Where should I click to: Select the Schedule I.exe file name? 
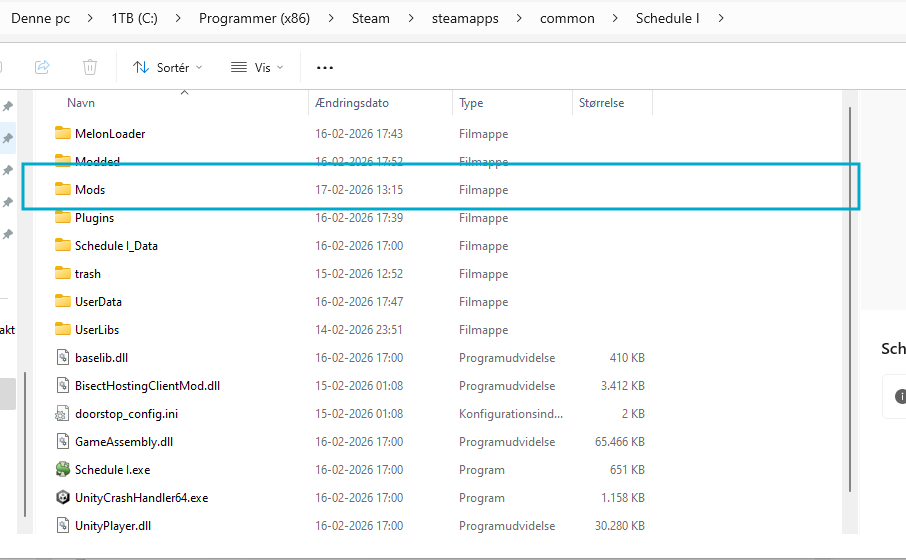point(112,470)
